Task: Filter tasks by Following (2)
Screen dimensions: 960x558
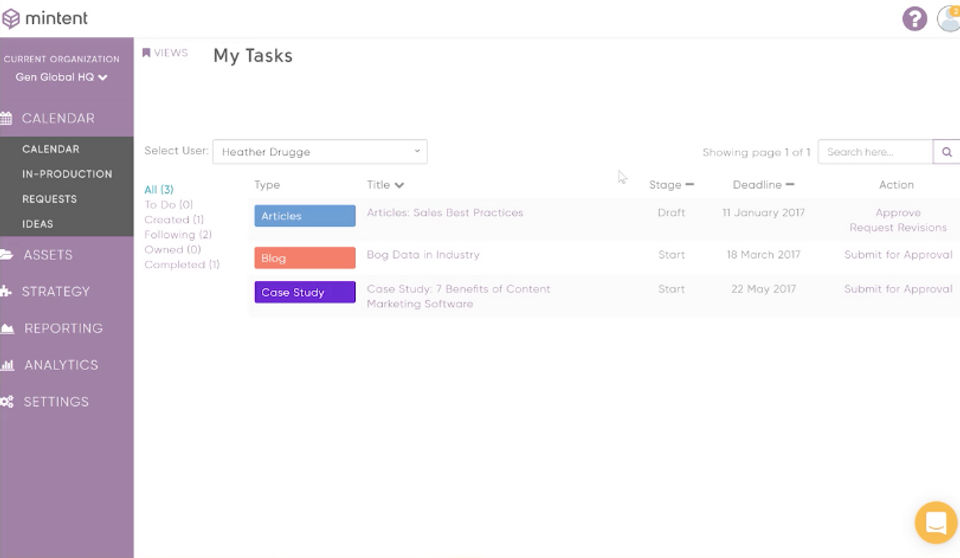Action: point(178,235)
